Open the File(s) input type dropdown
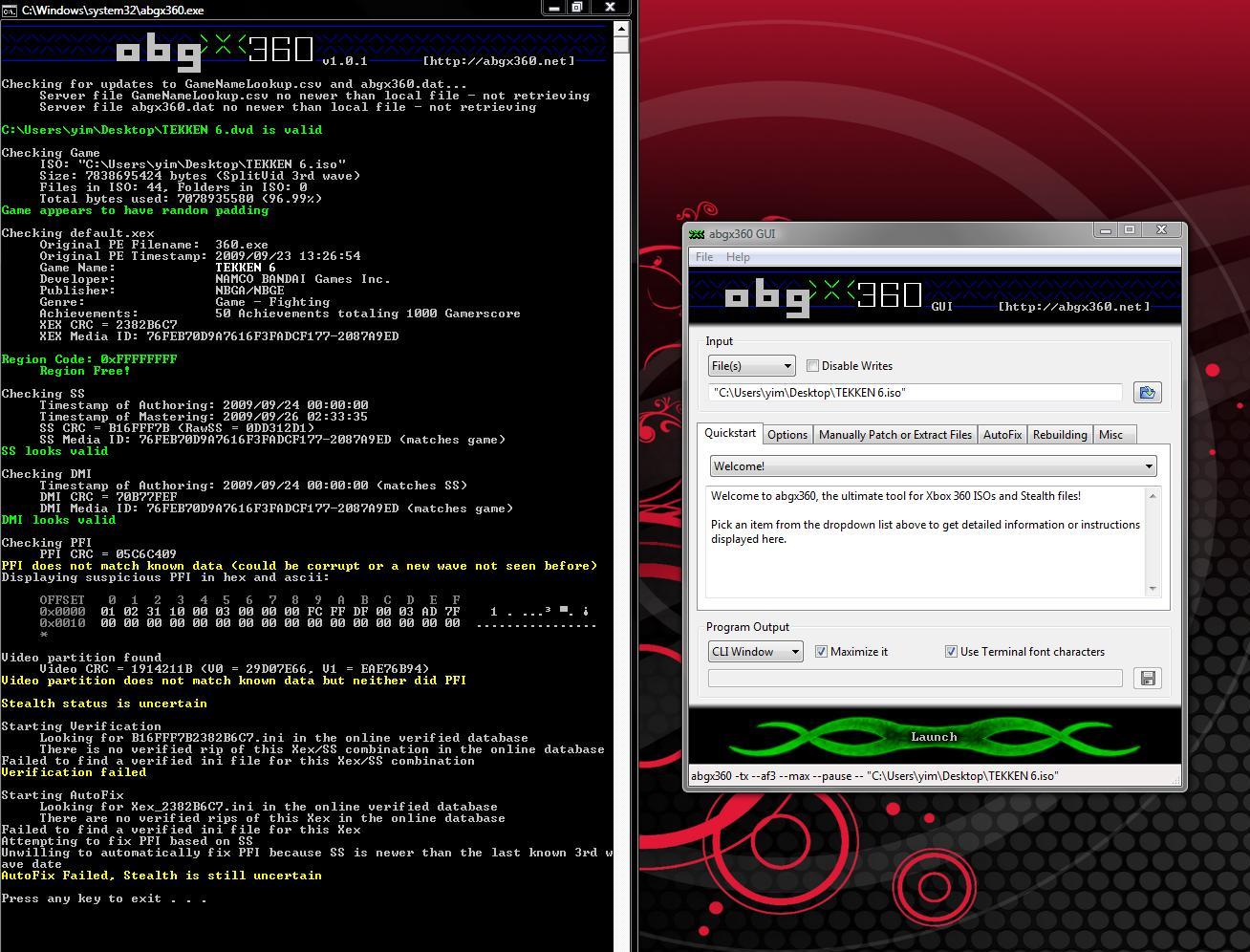 [x=751, y=366]
